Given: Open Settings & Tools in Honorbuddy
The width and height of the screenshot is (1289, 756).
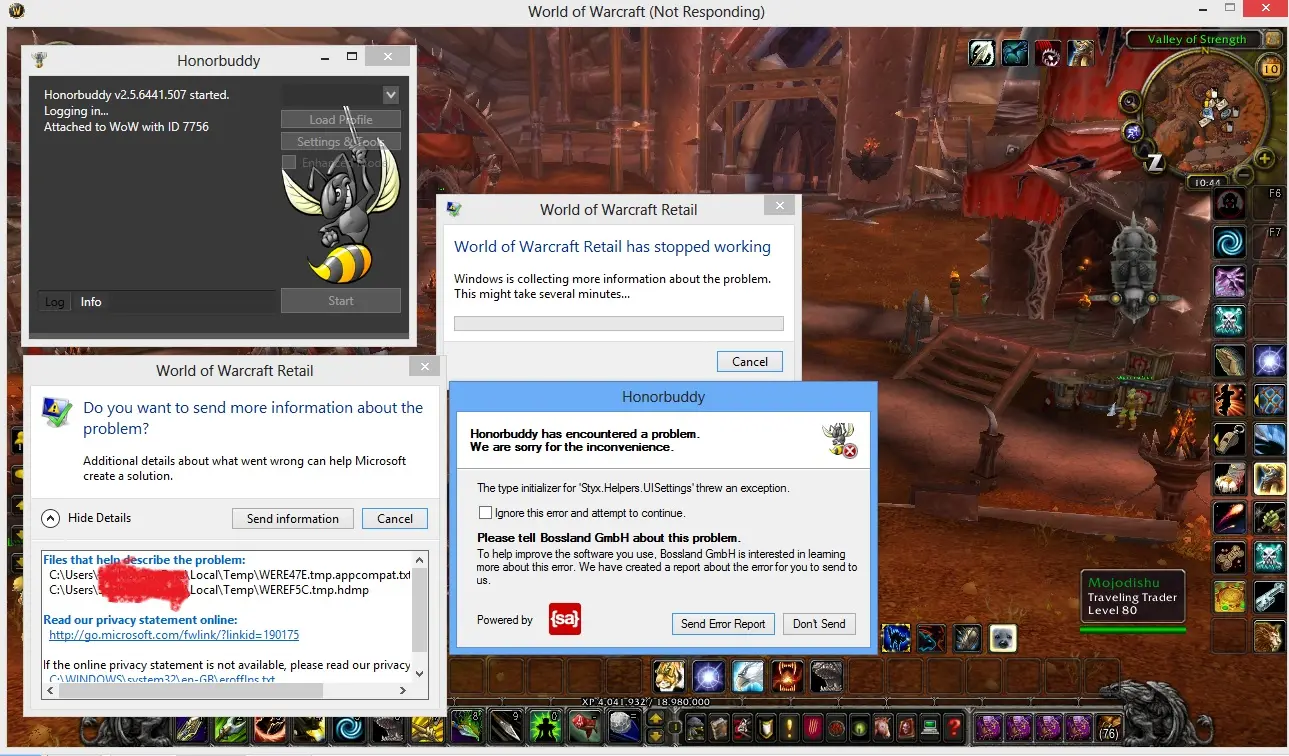Looking at the screenshot, I should pyautogui.click(x=341, y=141).
